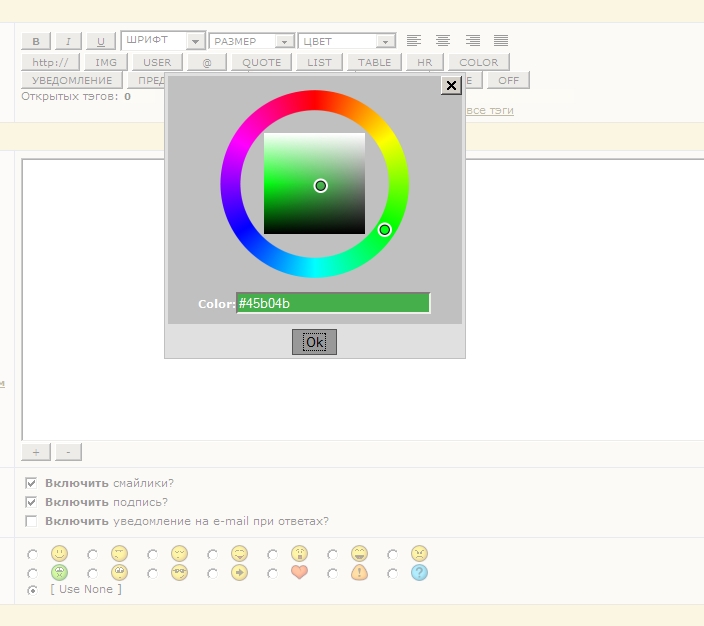The width and height of the screenshot is (704, 626).
Task: Insert a TABLE tag
Action: pos(375,62)
